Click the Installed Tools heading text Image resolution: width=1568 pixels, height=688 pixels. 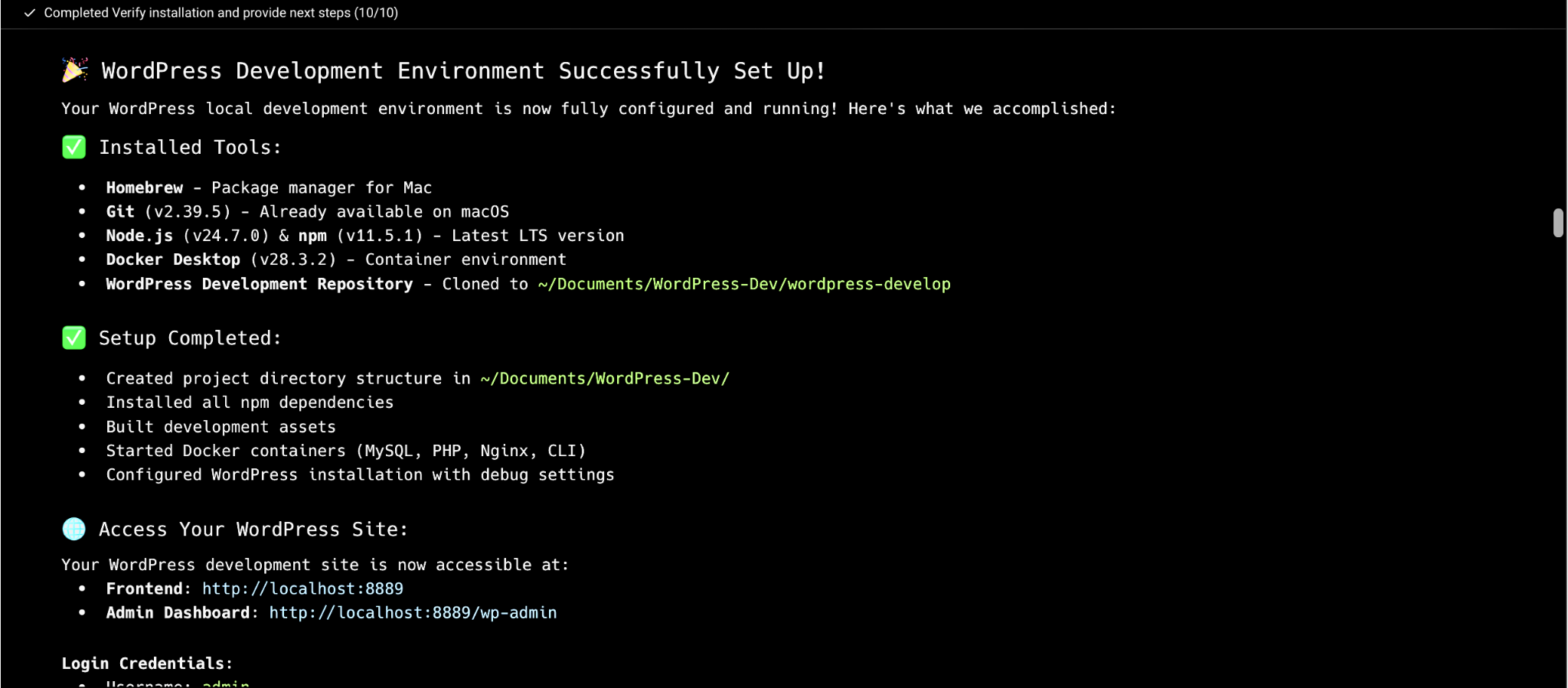(x=190, y=147)
